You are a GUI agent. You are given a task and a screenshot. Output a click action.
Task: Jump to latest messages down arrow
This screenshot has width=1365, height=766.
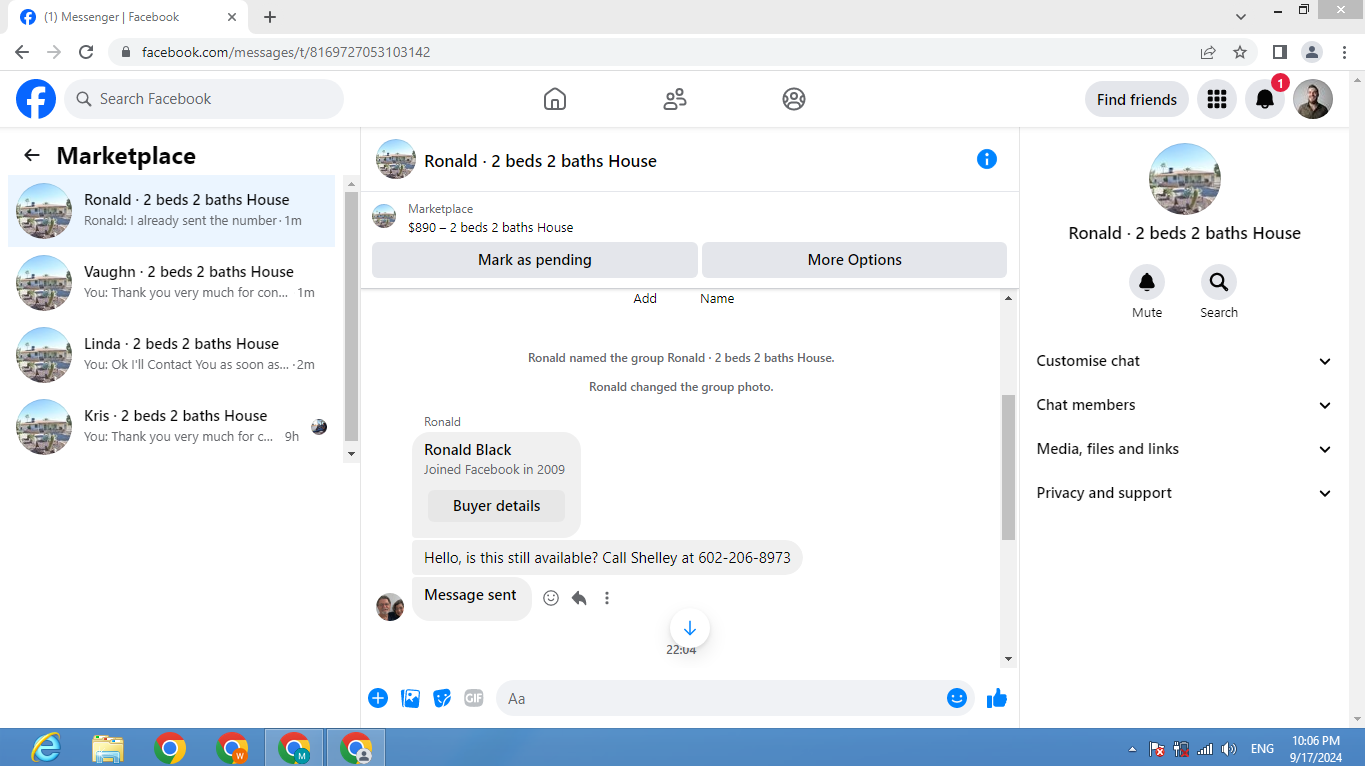pyautogui.click(x=690, y=628)
